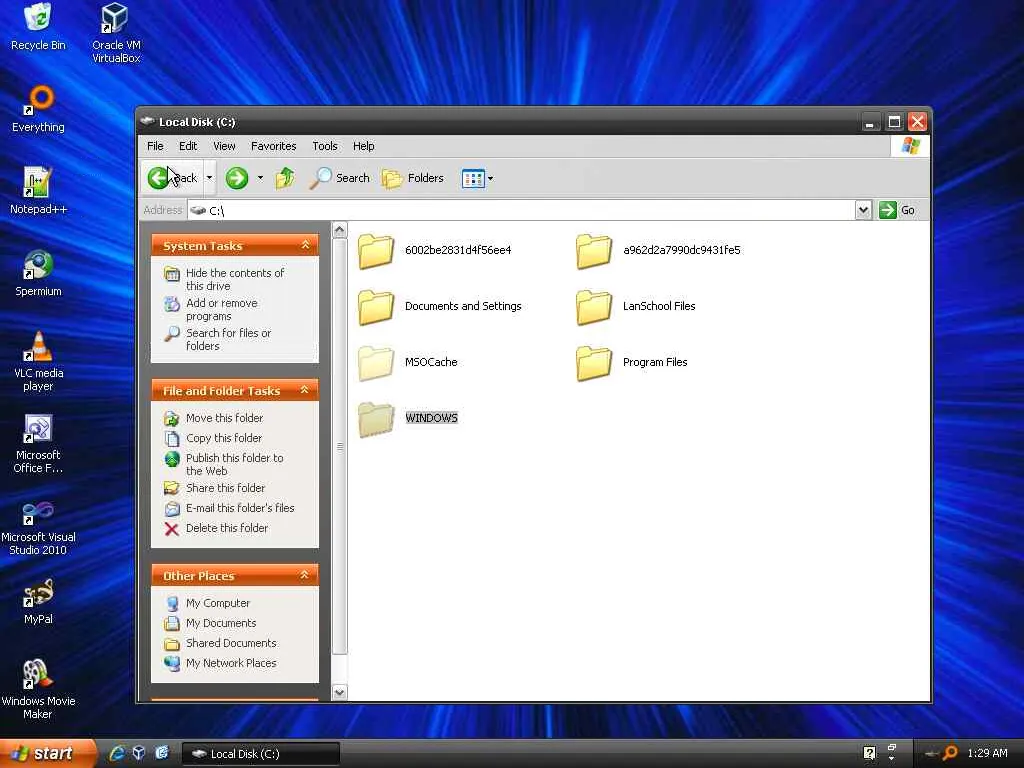
Task: Open the Views dropdown arrow
Action: [490, 178]
